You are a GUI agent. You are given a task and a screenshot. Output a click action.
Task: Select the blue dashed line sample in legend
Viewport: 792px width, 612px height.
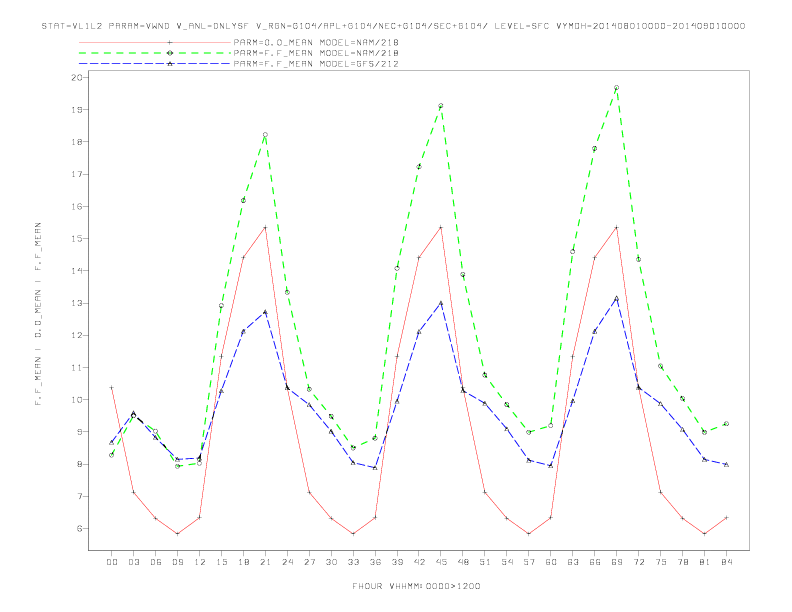(155, 64)
